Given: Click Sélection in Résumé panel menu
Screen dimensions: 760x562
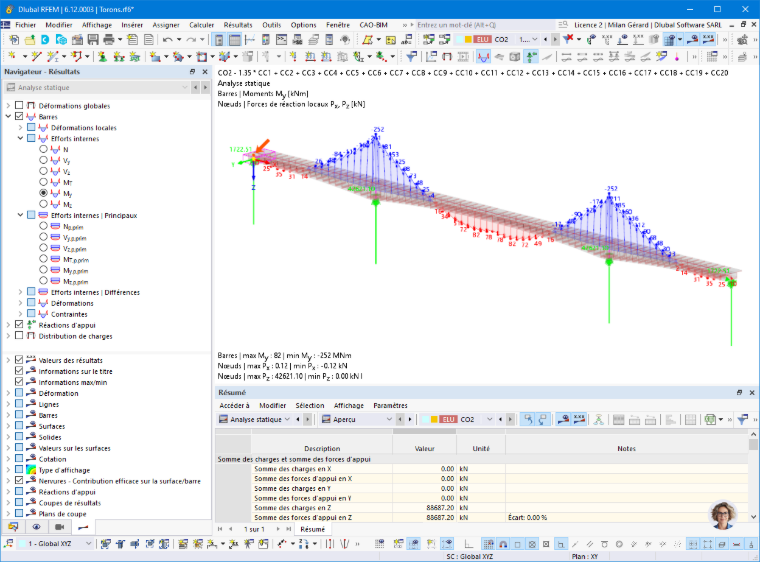Looking at the screenshot, I should pos(310,405).
